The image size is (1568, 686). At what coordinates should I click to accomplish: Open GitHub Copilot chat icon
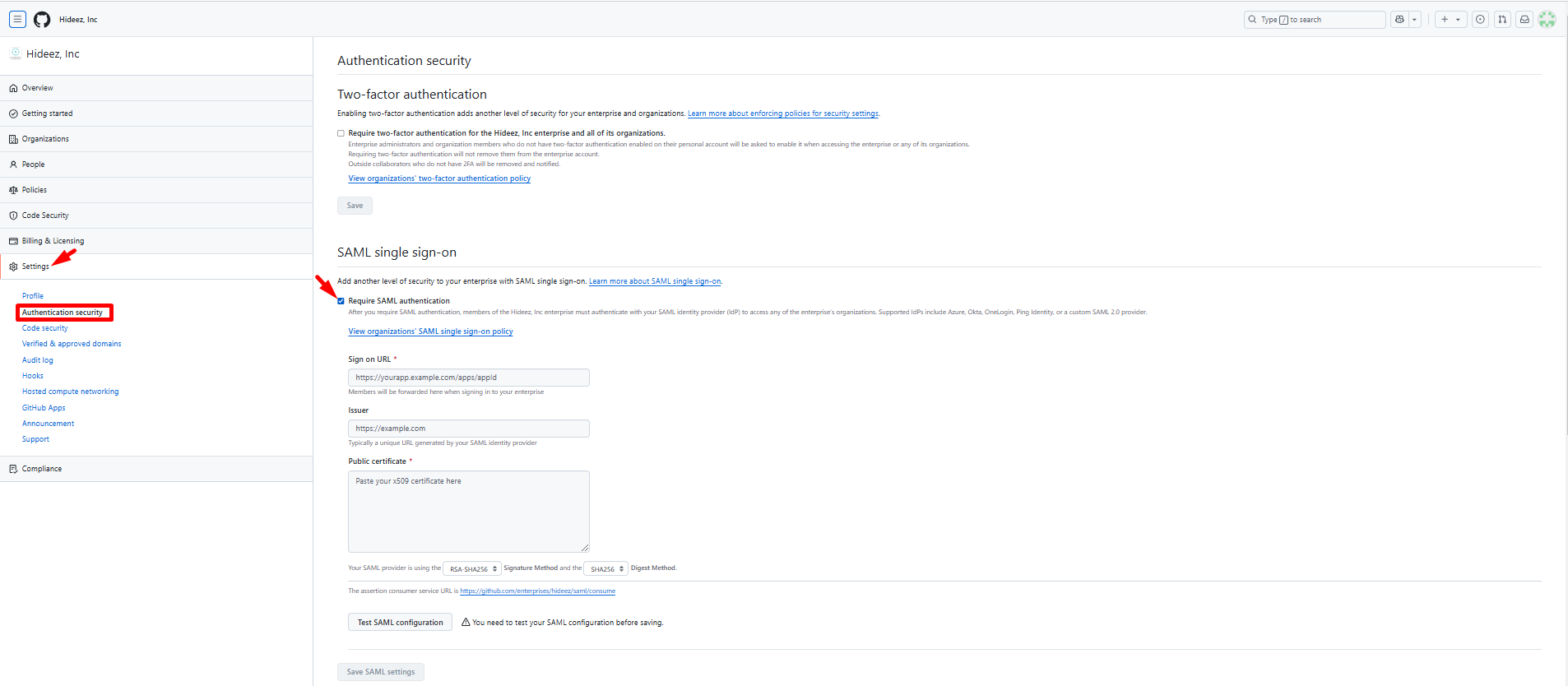1399,20
